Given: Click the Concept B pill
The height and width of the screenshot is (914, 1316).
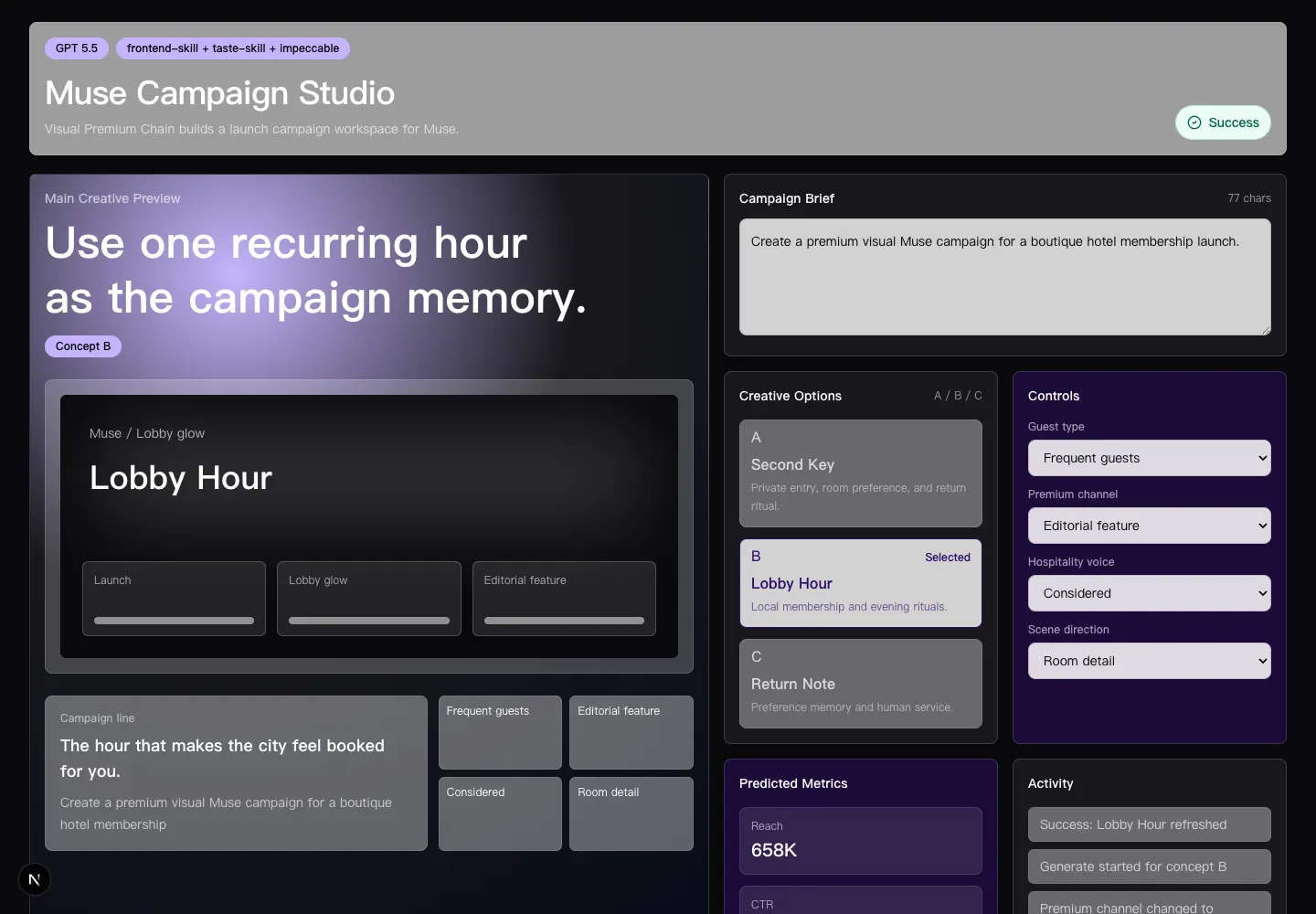Looking at the screenshot, I should [x=83, y=346].
